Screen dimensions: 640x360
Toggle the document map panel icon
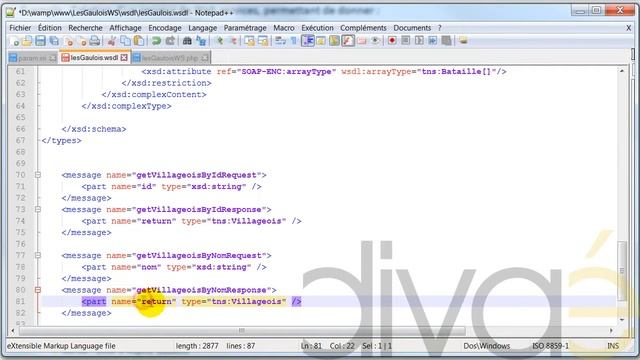(x=334, y=40)
